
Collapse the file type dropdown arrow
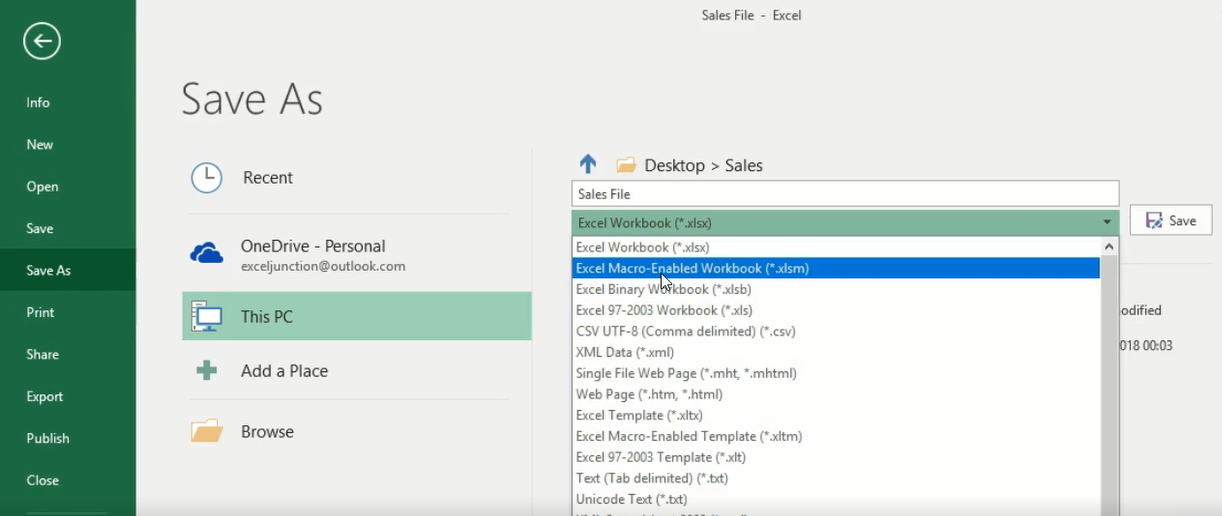(1107, 222)
